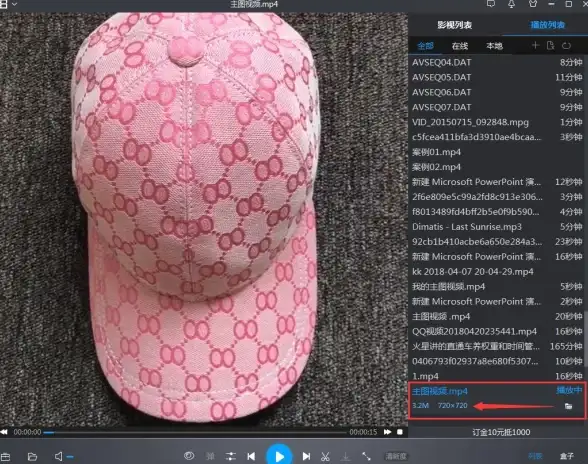The image size is (588, 464).
Task: Open the skin shirt icon
Action: point(532,4)
